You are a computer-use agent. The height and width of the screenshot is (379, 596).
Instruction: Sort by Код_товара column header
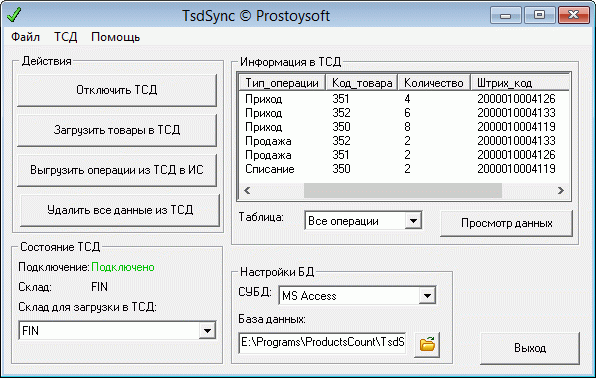coord(361,82)
